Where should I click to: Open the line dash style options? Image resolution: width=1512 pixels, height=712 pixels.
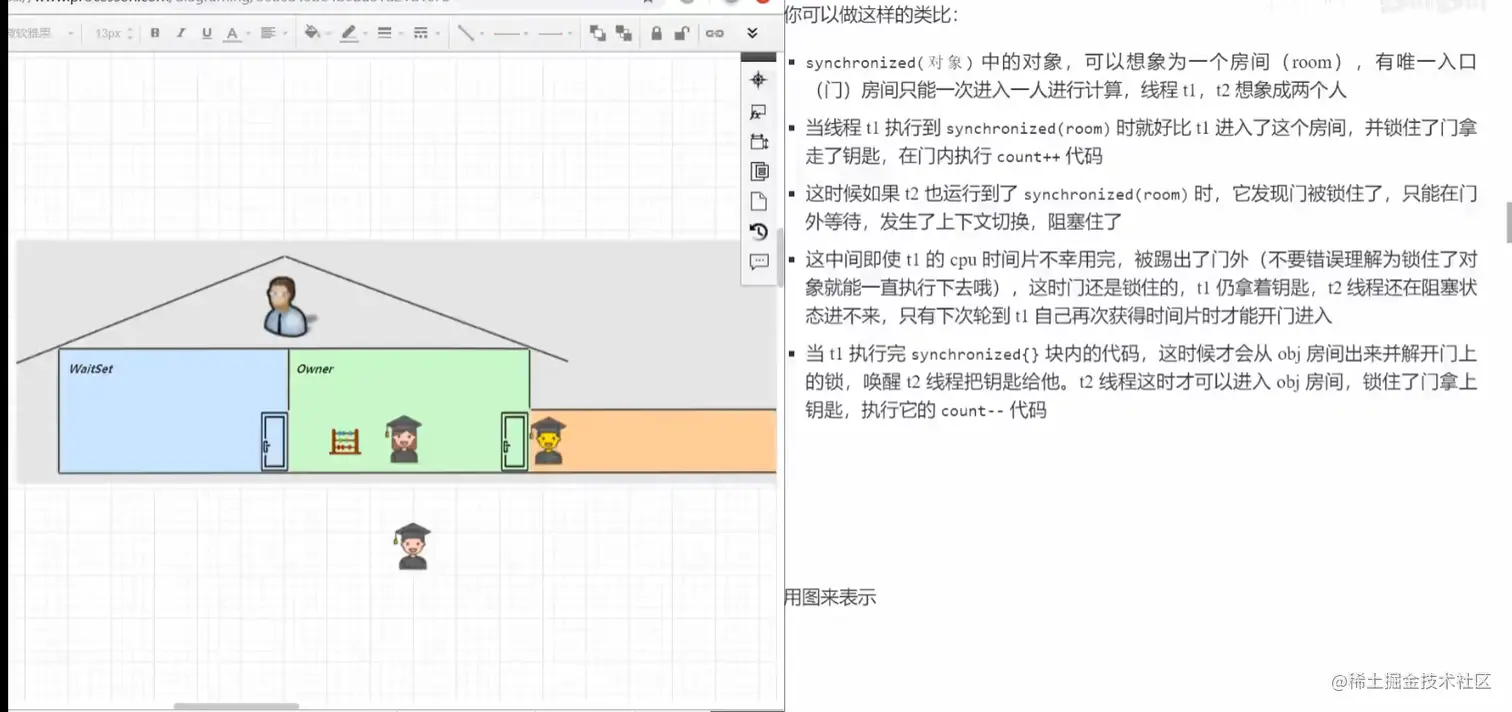(420, 33)
